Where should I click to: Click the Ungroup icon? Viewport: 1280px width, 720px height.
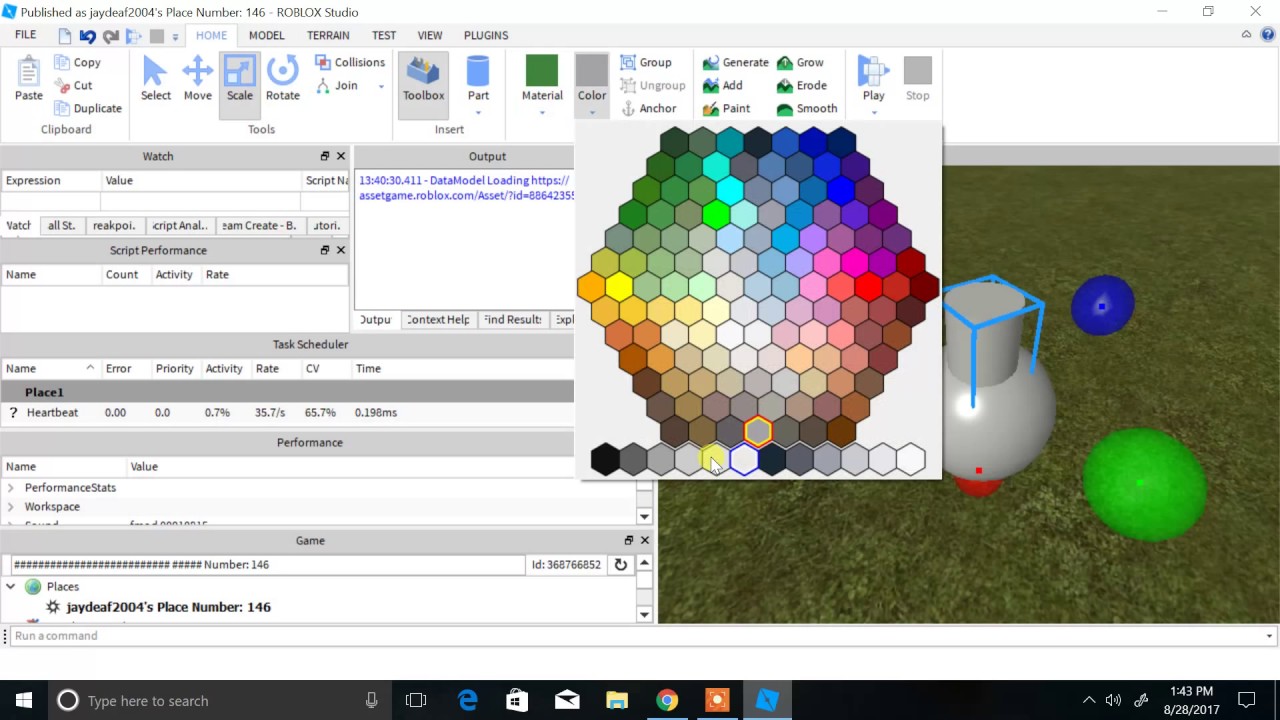[x=628, y=85]
